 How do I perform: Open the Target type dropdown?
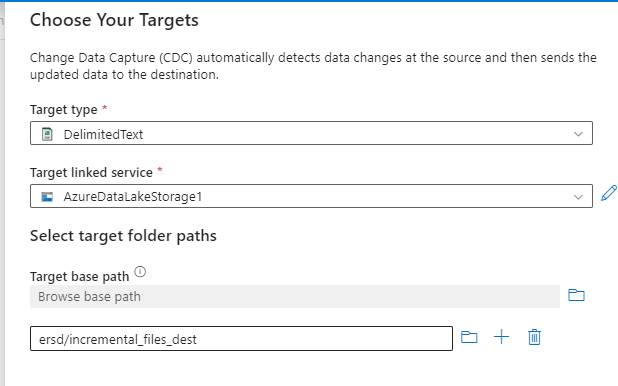coord(311,133)
